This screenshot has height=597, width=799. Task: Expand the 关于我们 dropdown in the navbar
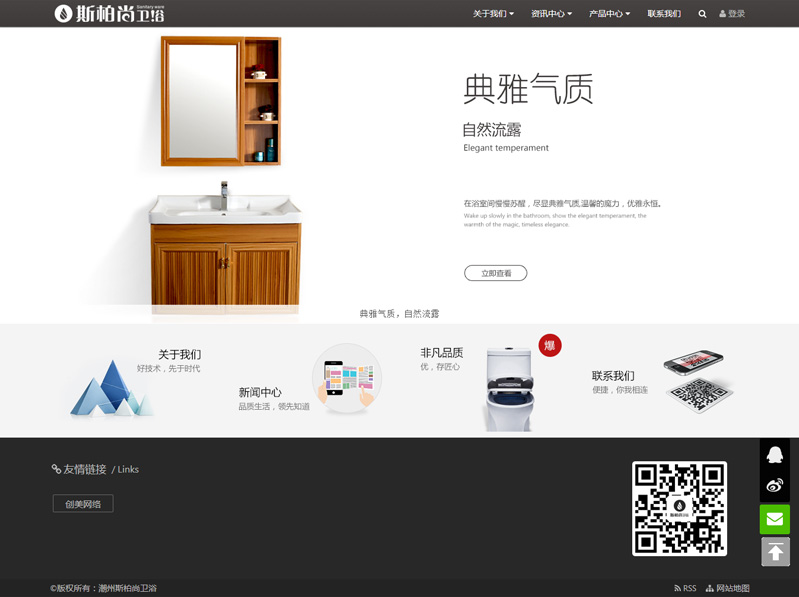493,14
